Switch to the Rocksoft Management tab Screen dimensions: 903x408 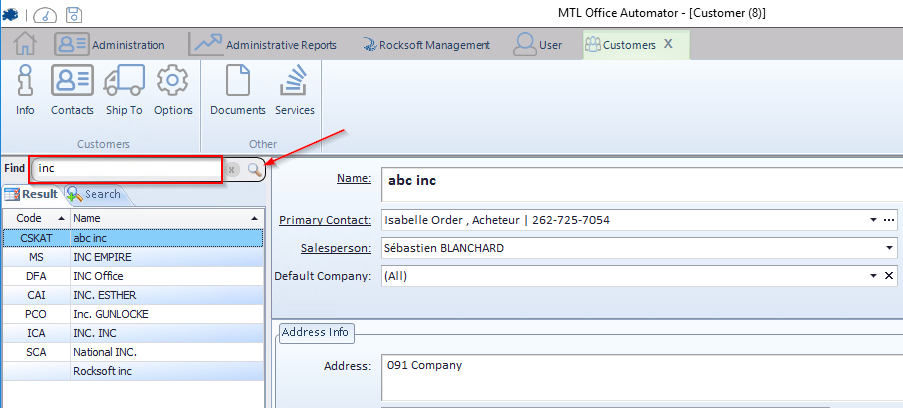426,45
